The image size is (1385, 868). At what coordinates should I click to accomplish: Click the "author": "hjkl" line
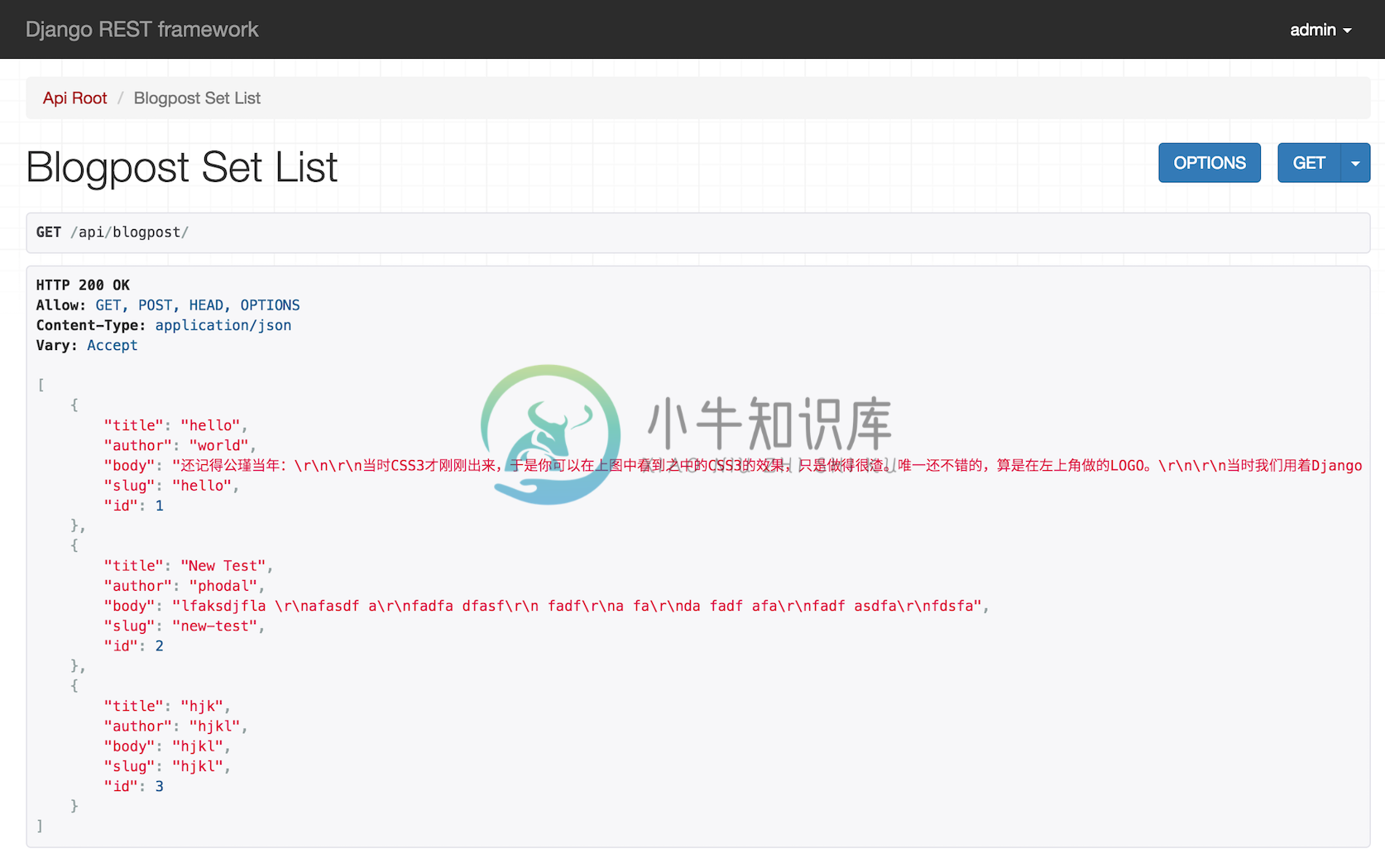[175, 726]
